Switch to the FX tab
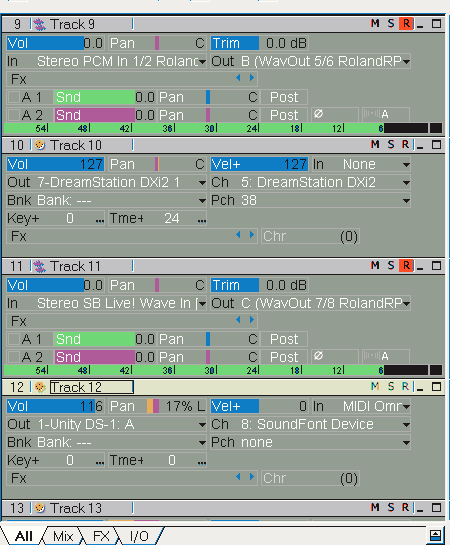 [x=101, y=536]
